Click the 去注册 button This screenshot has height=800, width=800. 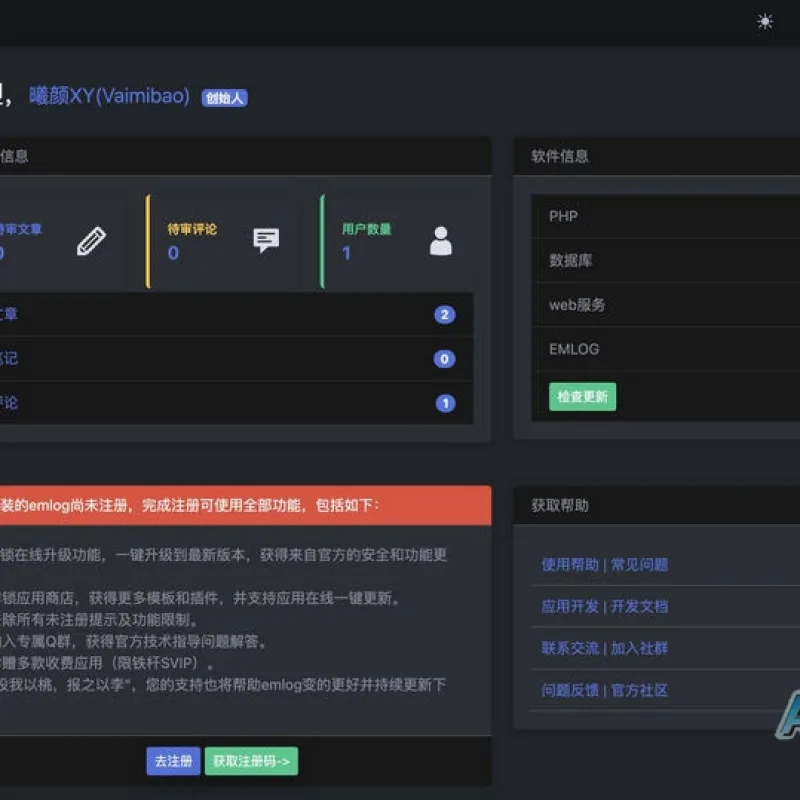coord(173,761)
